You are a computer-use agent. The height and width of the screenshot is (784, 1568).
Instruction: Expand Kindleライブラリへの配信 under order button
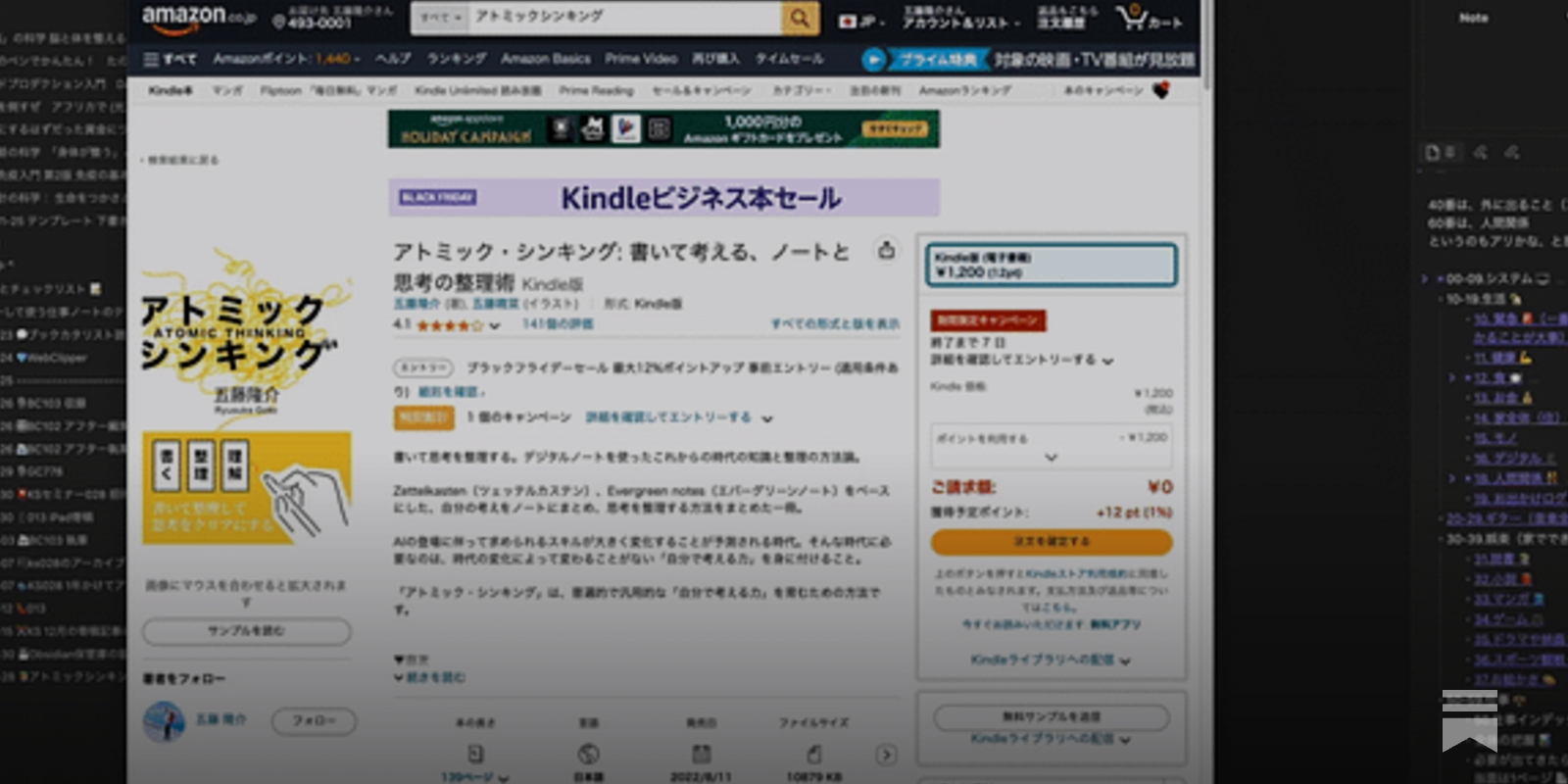click(1050, 661)
